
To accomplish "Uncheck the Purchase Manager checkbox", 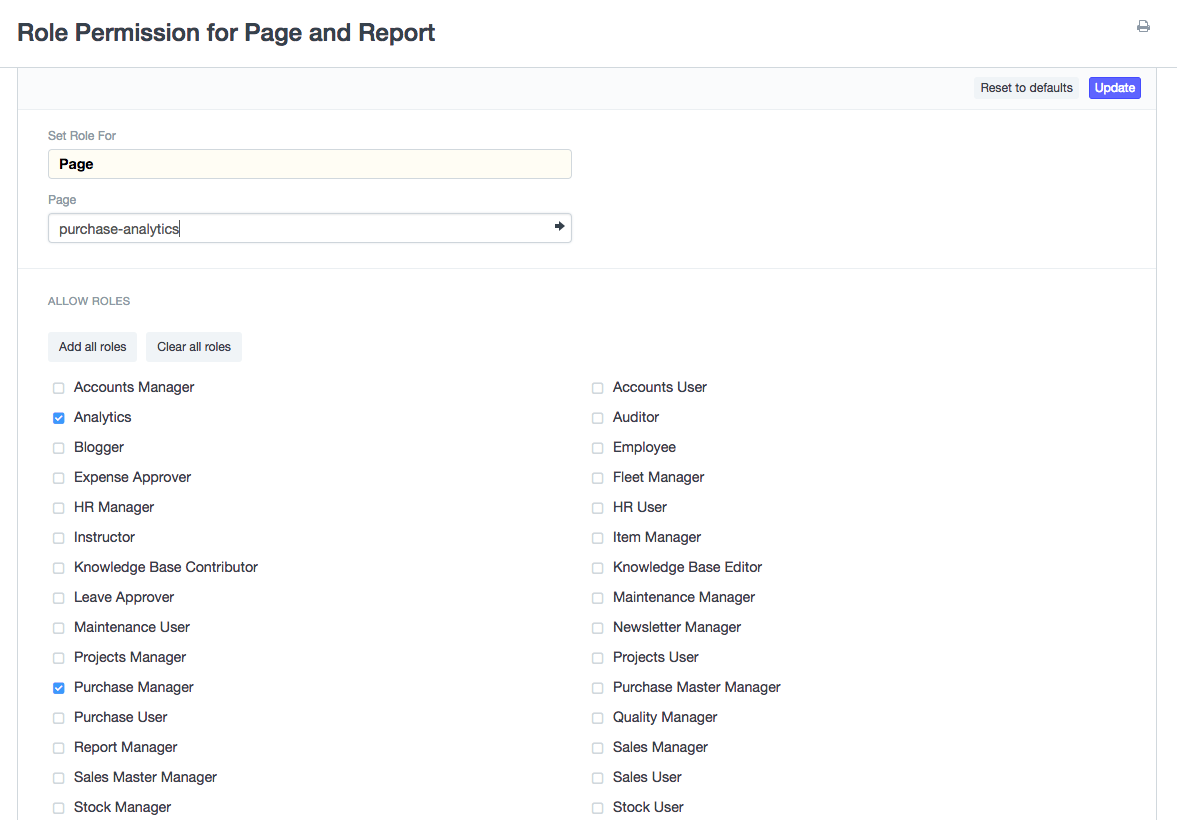I will 59,688.
